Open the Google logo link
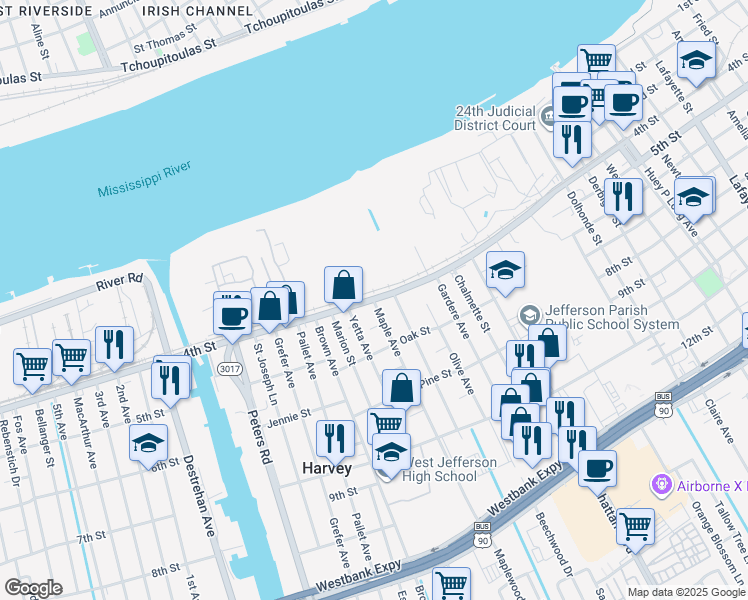The image size is (748, 600). coord(33,589)
